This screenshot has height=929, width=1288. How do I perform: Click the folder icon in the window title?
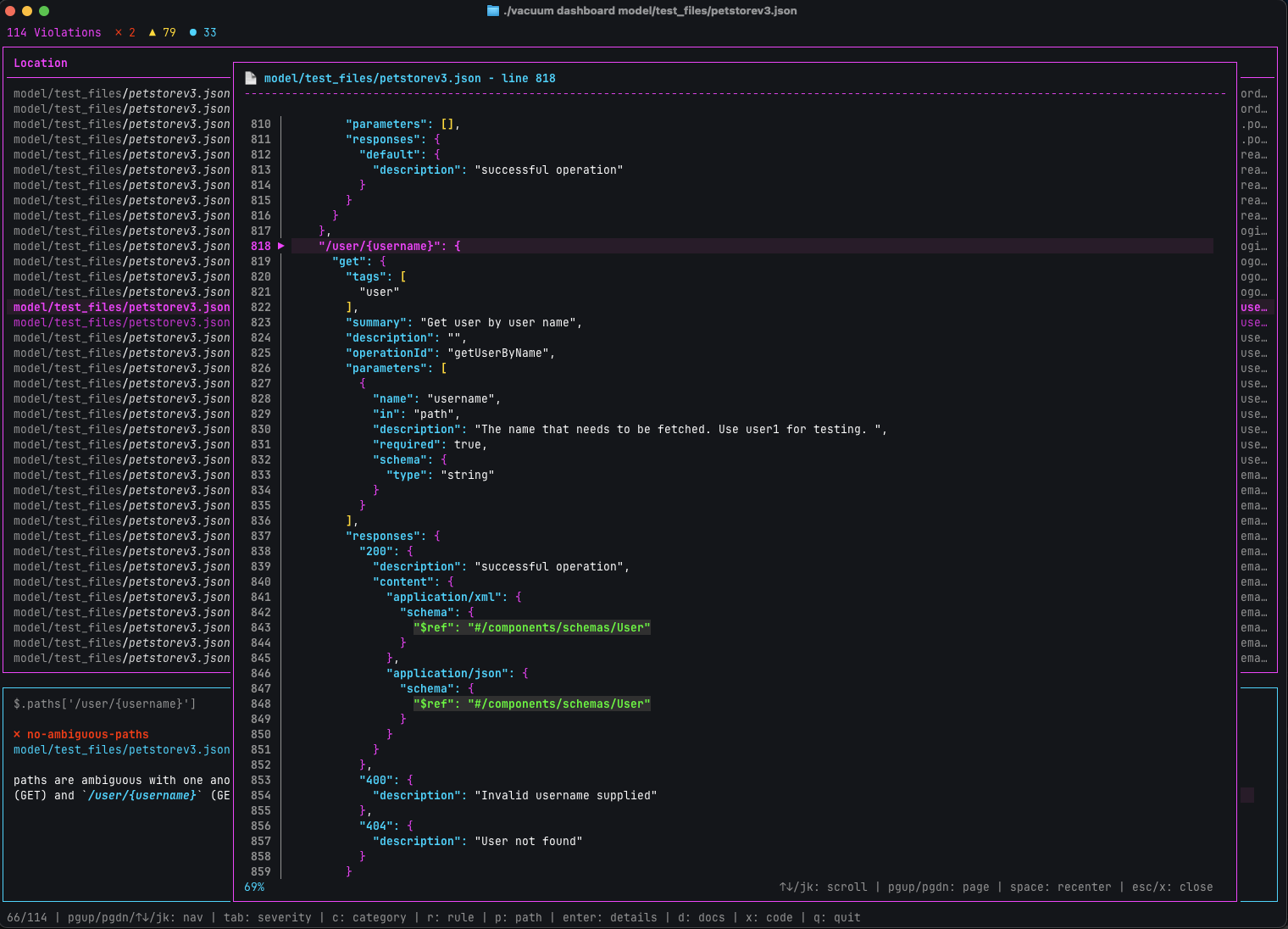[493, 11]
